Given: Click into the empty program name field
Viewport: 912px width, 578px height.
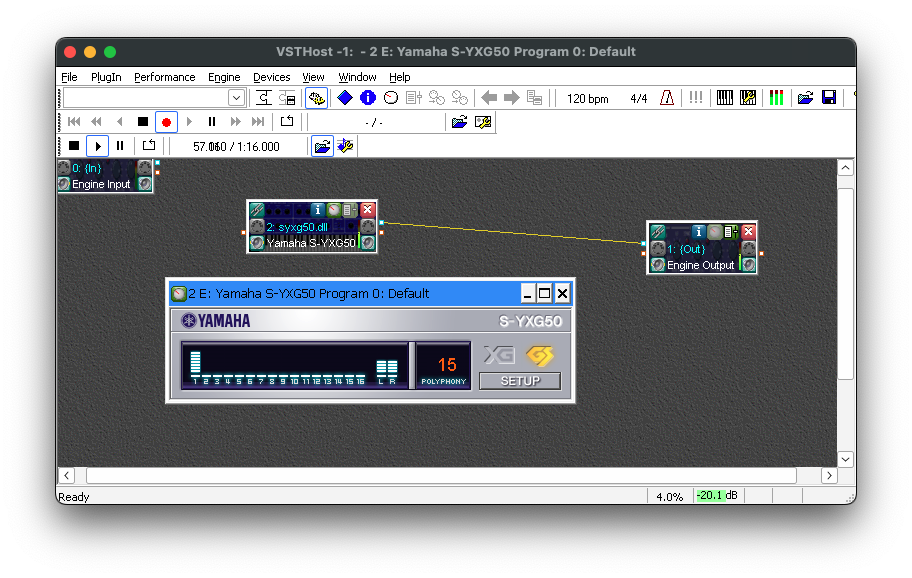Looking at the screenshot, I should (145, 98).
